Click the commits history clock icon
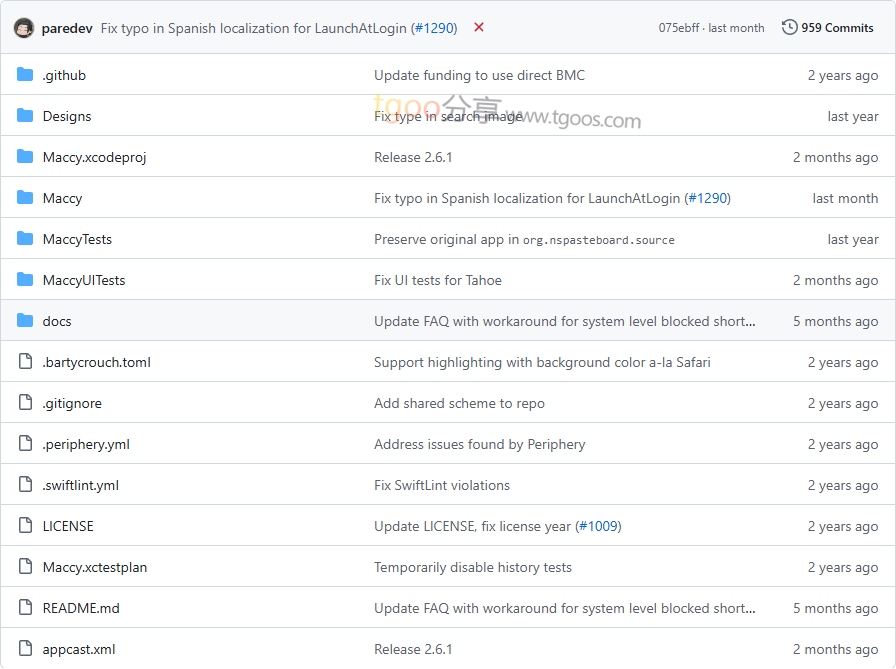This screenshot has height=669, width=896. click(x=790, y=28)
